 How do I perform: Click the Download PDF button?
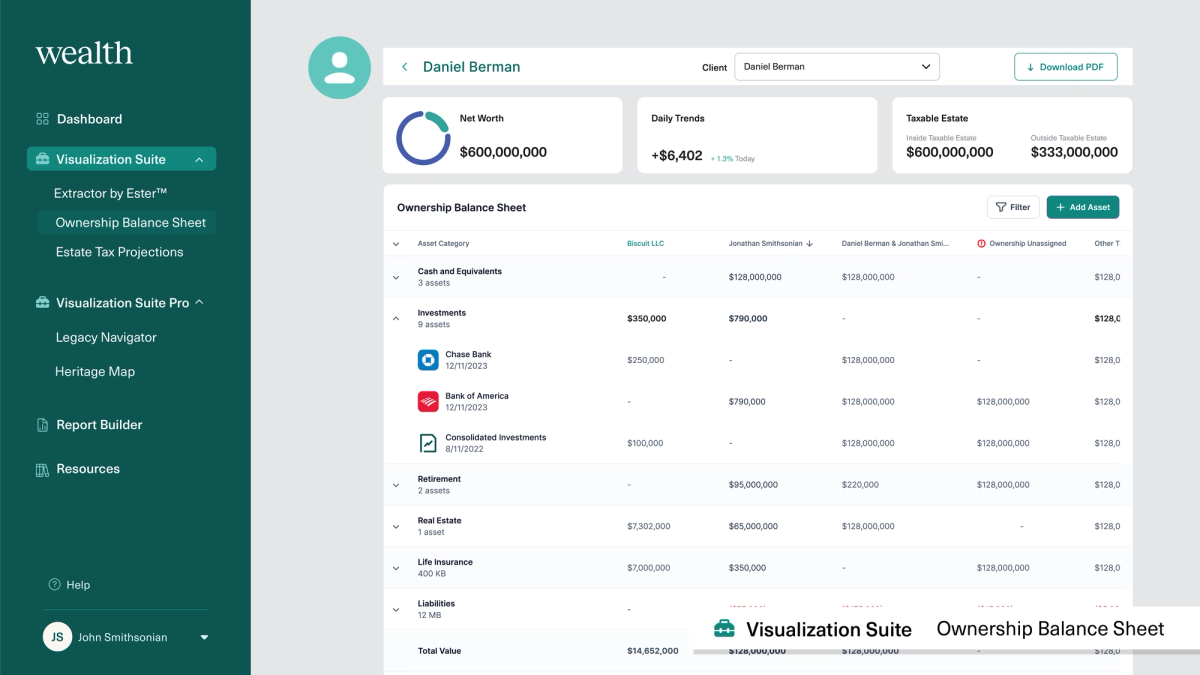(1065, 67)
